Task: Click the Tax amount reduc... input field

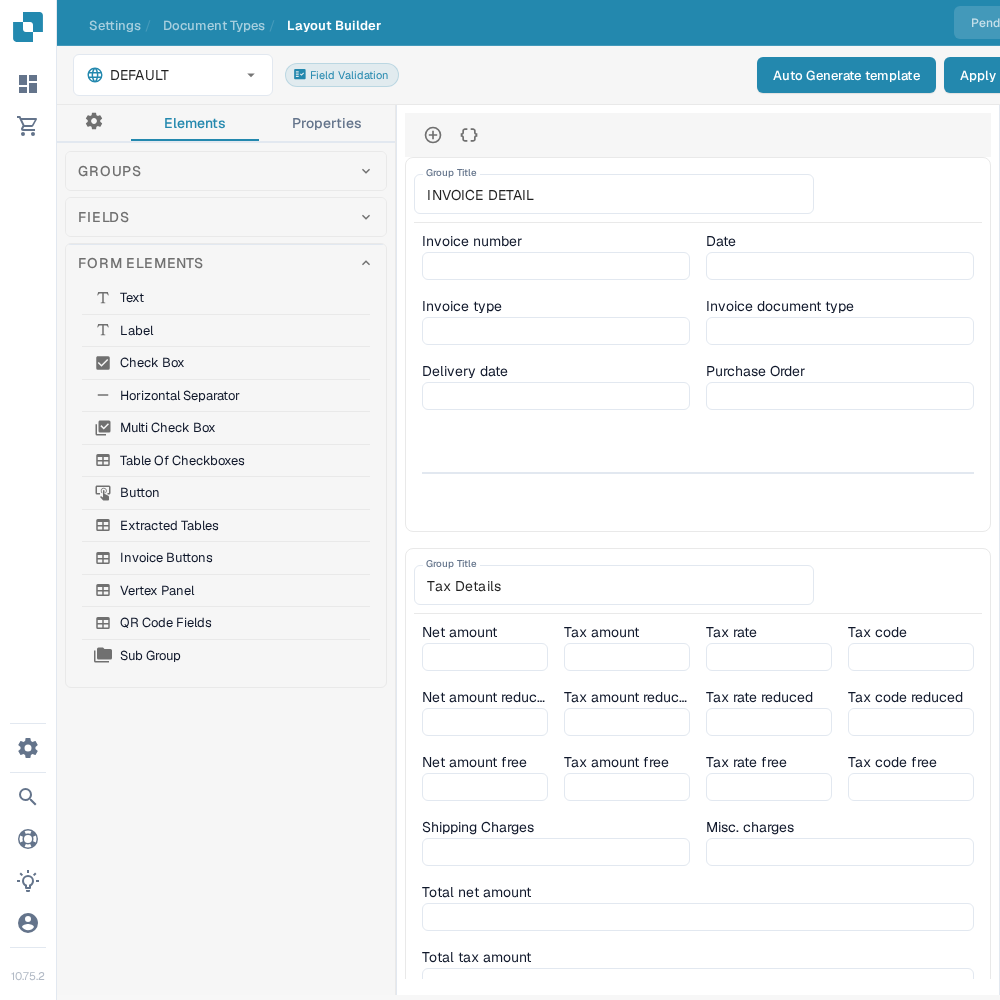Action: click(626, 722)
